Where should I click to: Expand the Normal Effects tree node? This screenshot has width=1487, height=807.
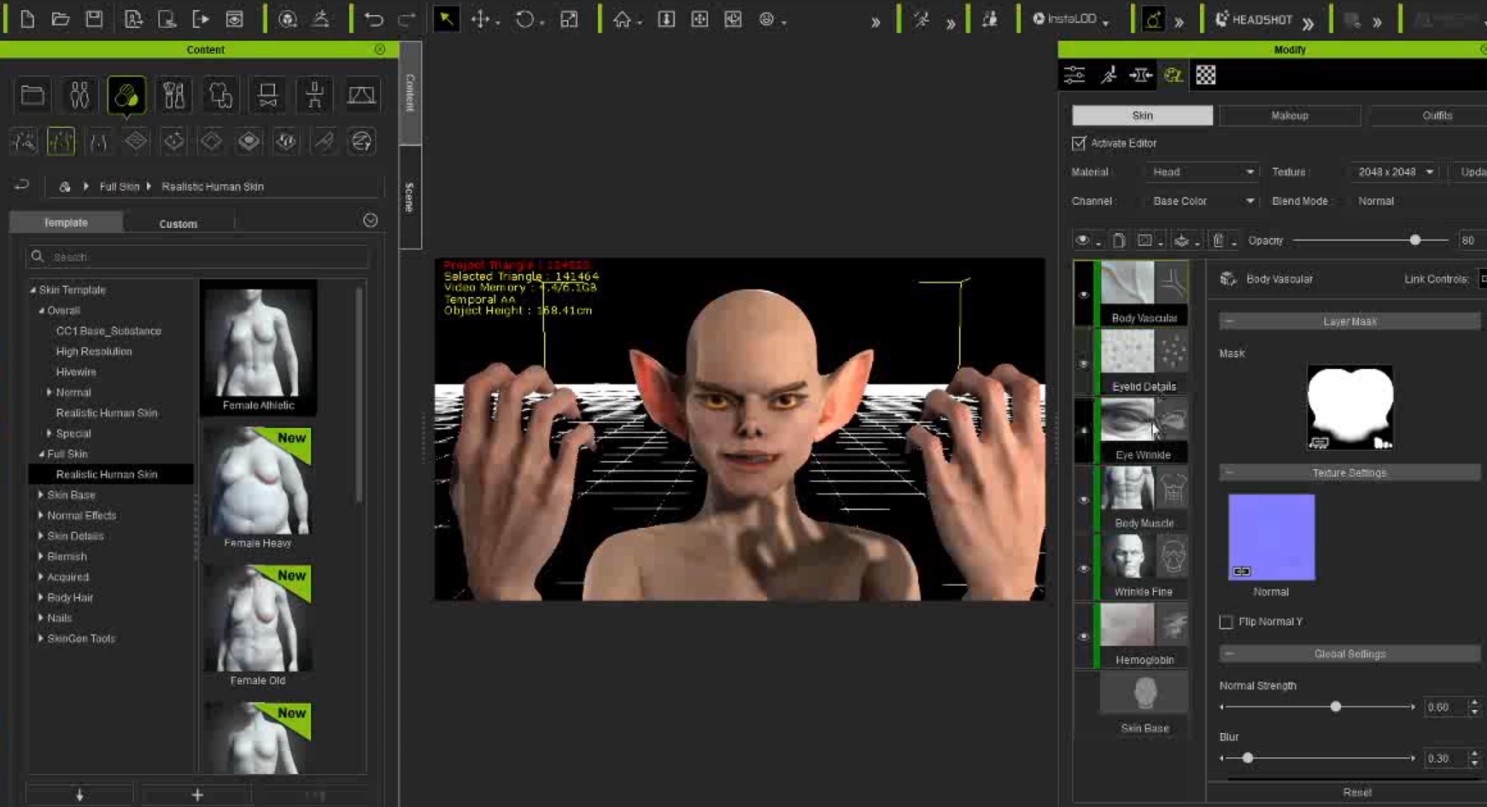pyautogui.click(x=41, y=515)
